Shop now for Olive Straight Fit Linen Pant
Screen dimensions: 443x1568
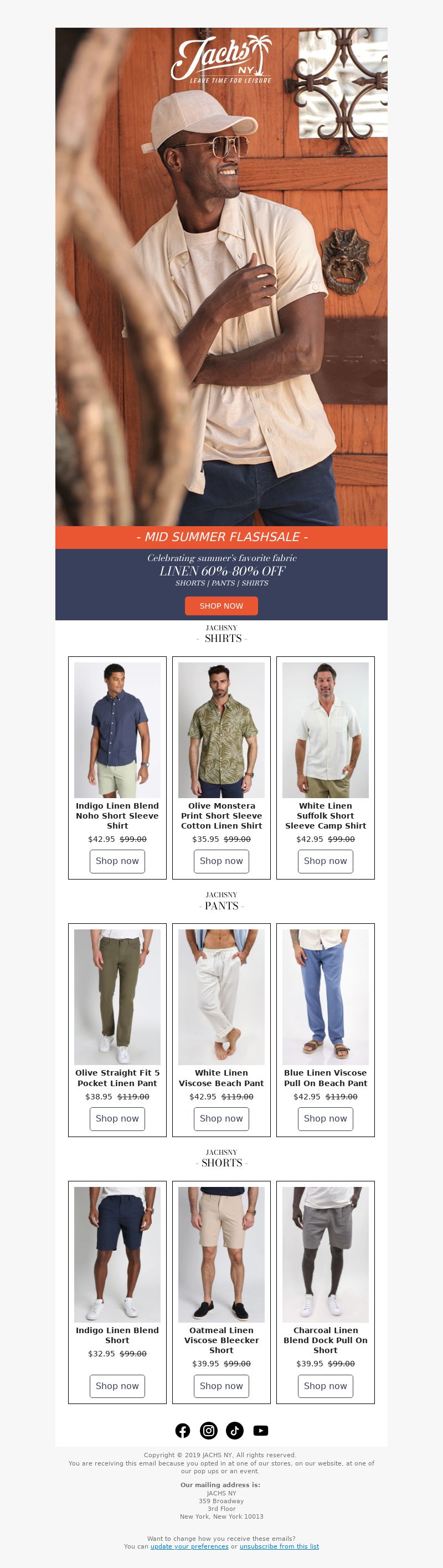[x=117, y=1118]
